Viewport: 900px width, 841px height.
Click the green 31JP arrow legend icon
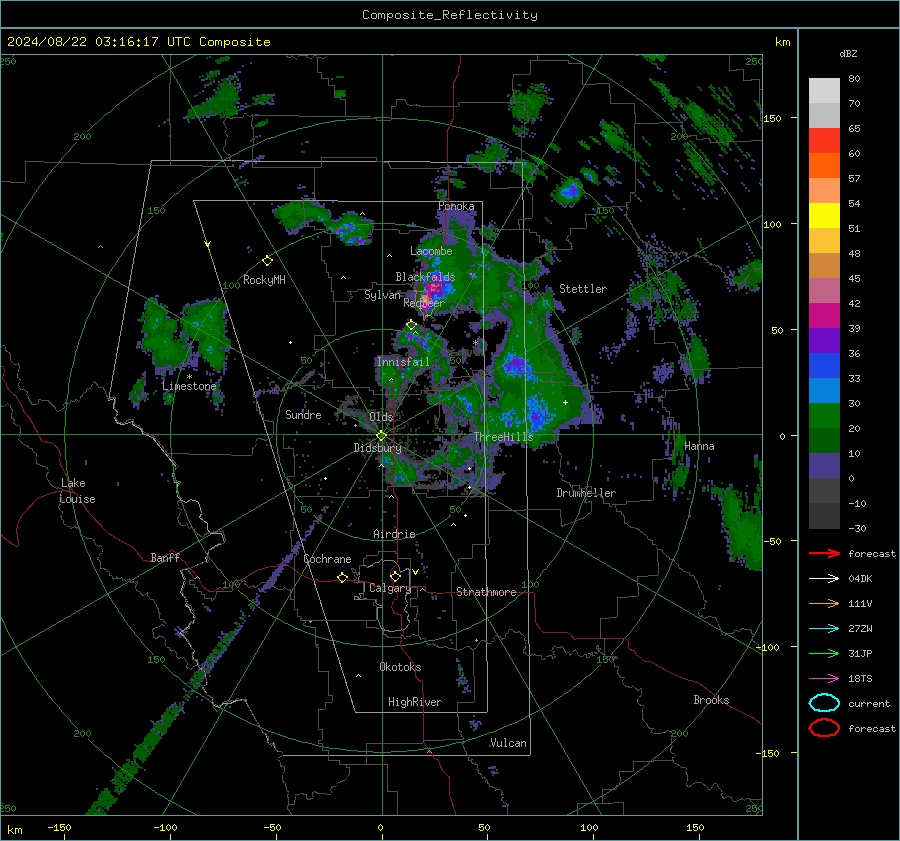pyautogui.click(x=824, y=653)
